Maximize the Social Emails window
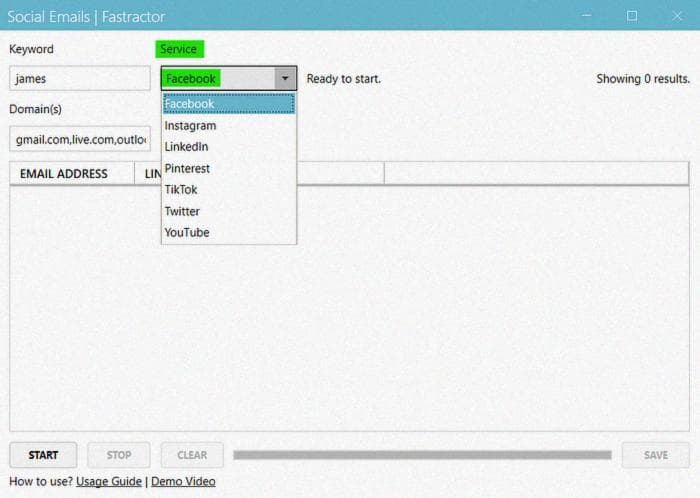The height and width of the screenshot is (498, 700). (x=632, y=16)
